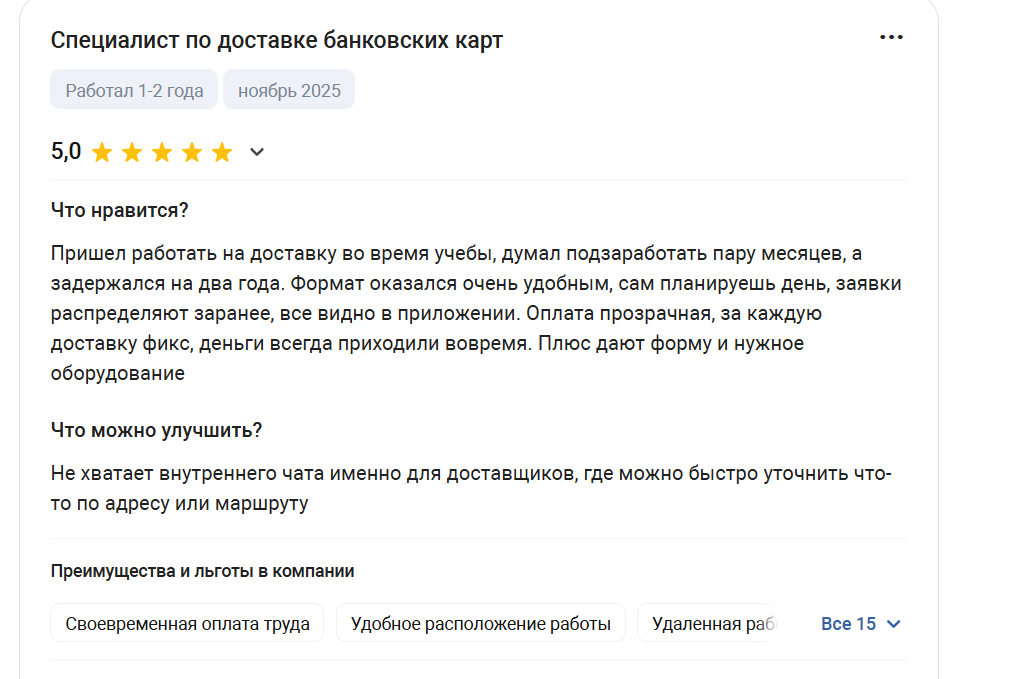Click the third rating star
This screenshot has width=1023, height=679.
(x=162, y=153)
